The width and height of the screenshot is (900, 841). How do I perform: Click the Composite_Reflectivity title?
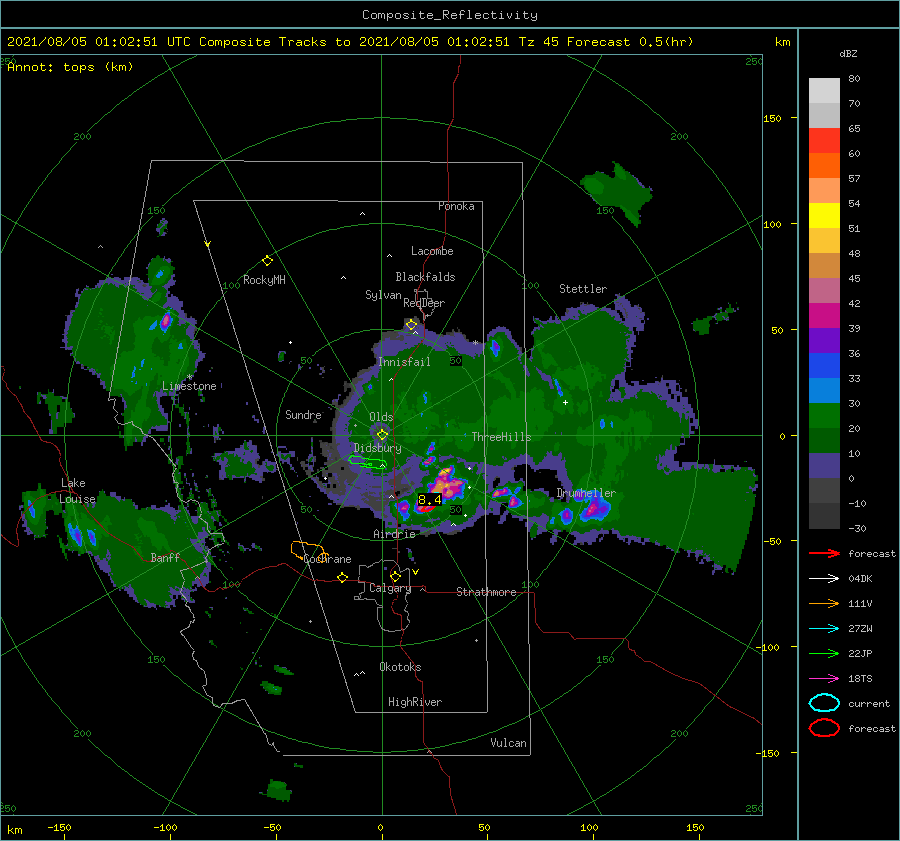[x=450, y=15]
